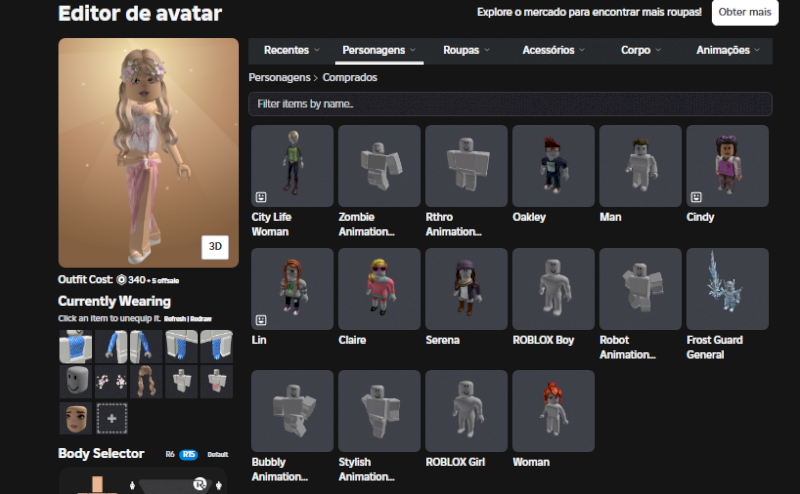Click the avatar preview image
800x494 pixels.
pyautogui.click(x=148, y=153)
